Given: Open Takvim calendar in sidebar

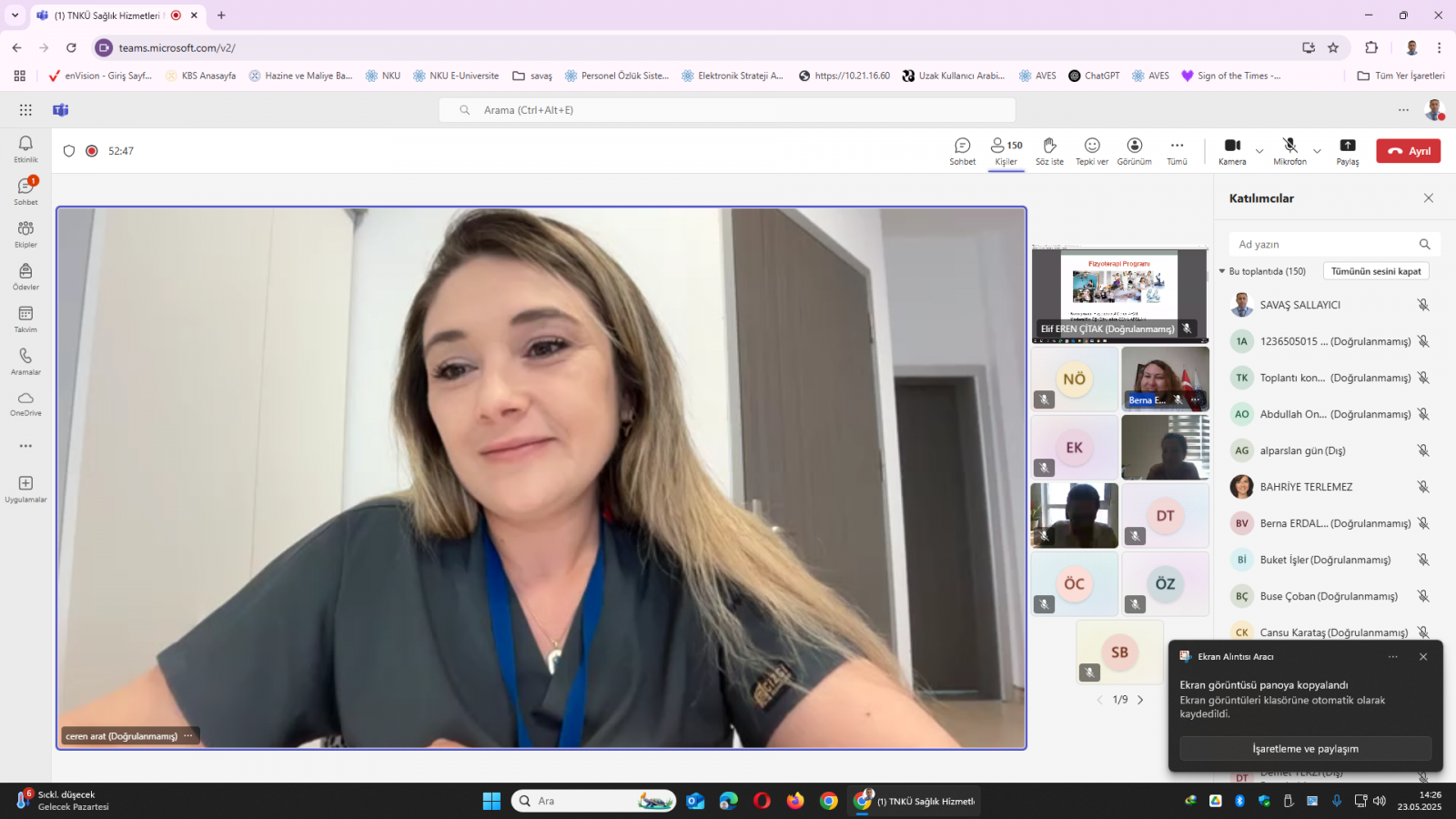Looking at the screenshot, I should click(x=25, y=319).
